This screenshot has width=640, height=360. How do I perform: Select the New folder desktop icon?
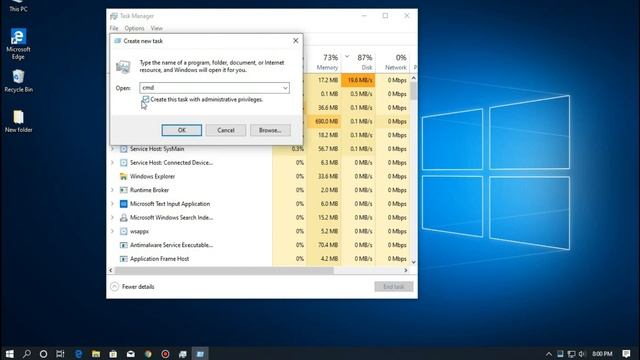coord(18,121)
